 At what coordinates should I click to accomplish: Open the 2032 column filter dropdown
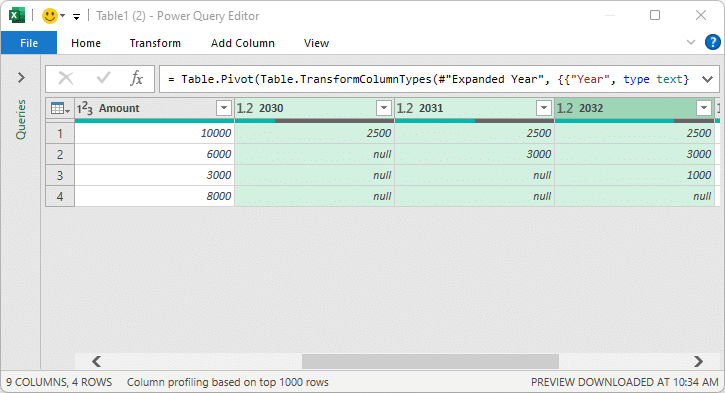click(704, 108)
